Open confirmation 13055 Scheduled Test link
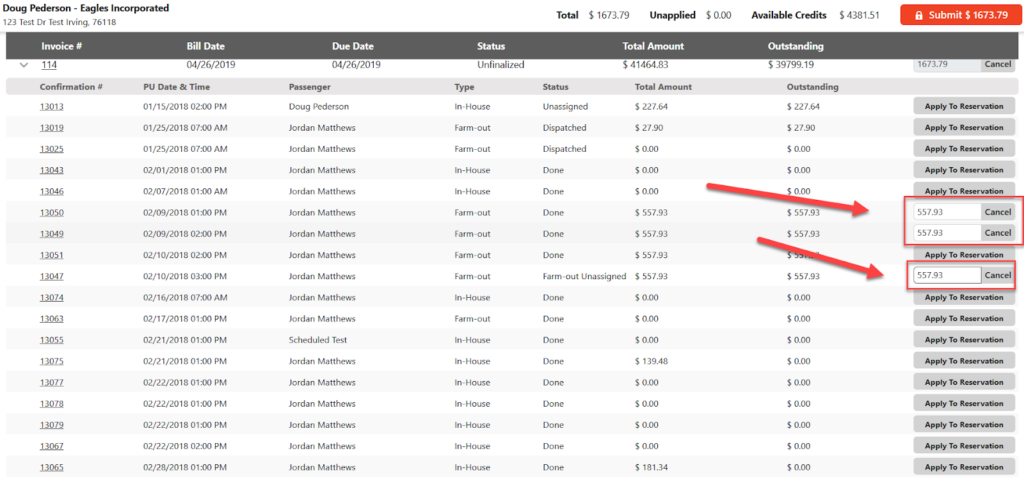 (x=52, y=340)
